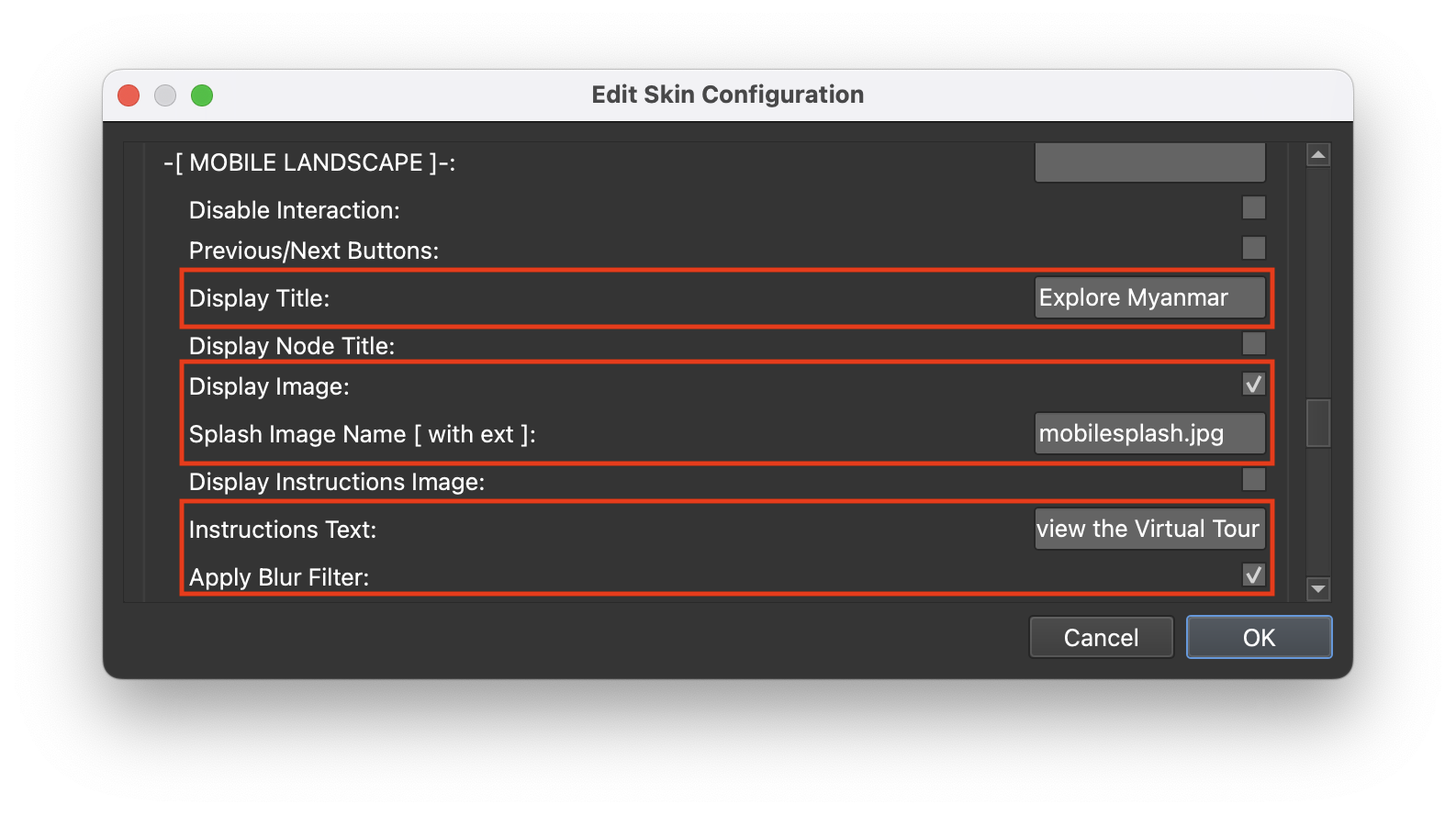
Task: Minimize the dialog with the gray button
Action: (165, 95)
